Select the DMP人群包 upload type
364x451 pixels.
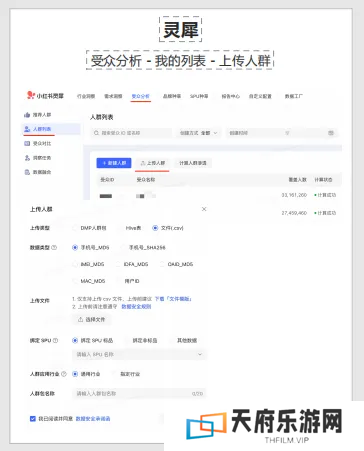click(x=75, y=228)
